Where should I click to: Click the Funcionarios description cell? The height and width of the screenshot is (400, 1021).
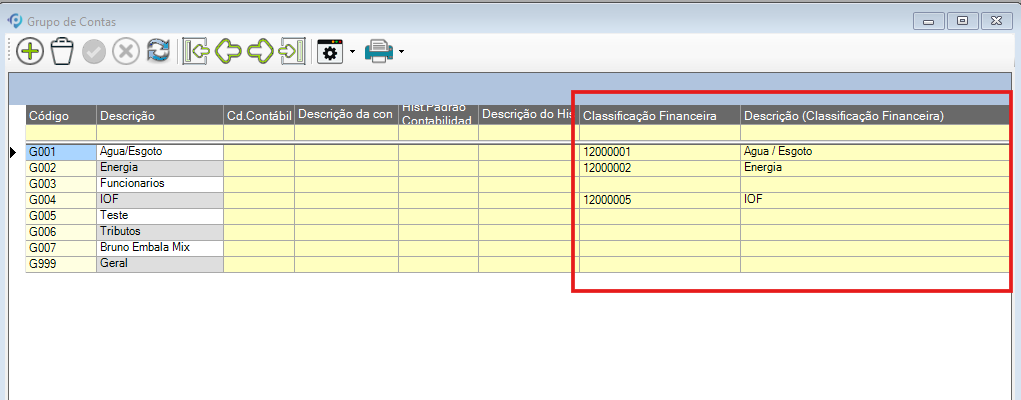pyautogui.click(x=159, y=184)
